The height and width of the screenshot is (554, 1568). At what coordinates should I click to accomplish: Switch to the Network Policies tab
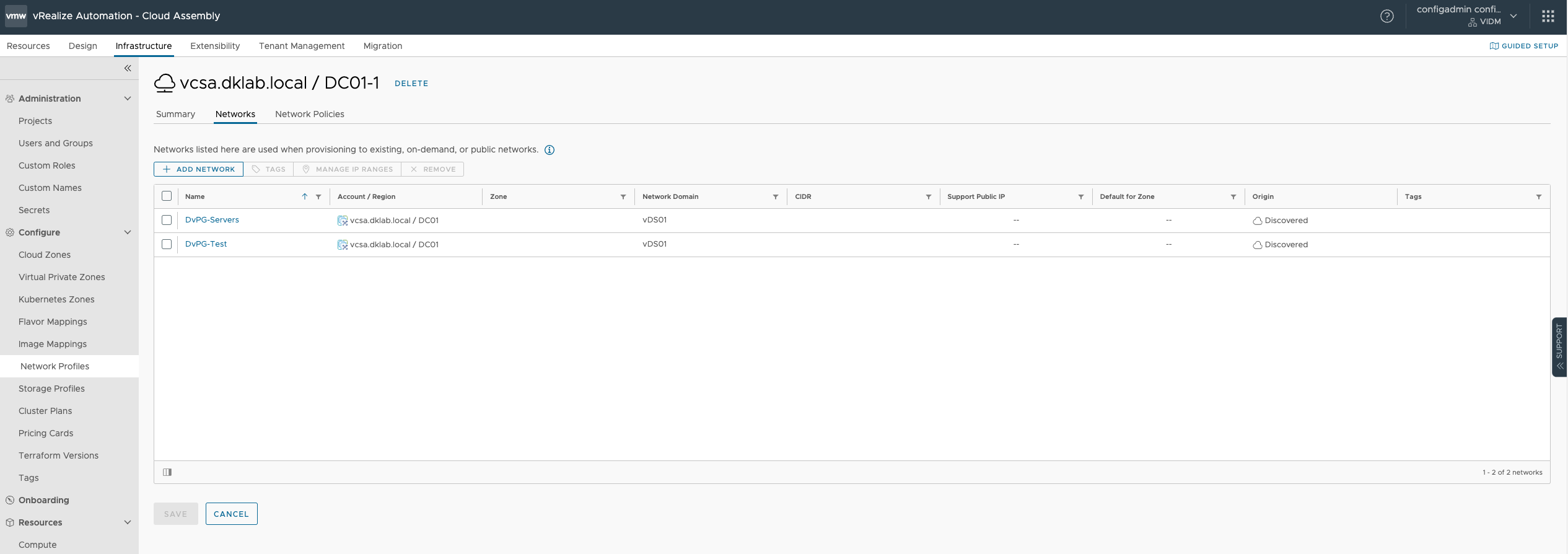pos(309,114)
